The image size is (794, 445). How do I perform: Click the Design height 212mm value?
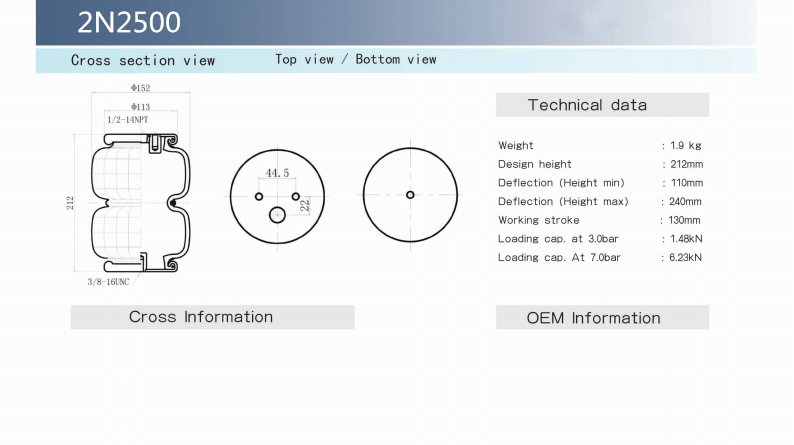click(686, 164)
